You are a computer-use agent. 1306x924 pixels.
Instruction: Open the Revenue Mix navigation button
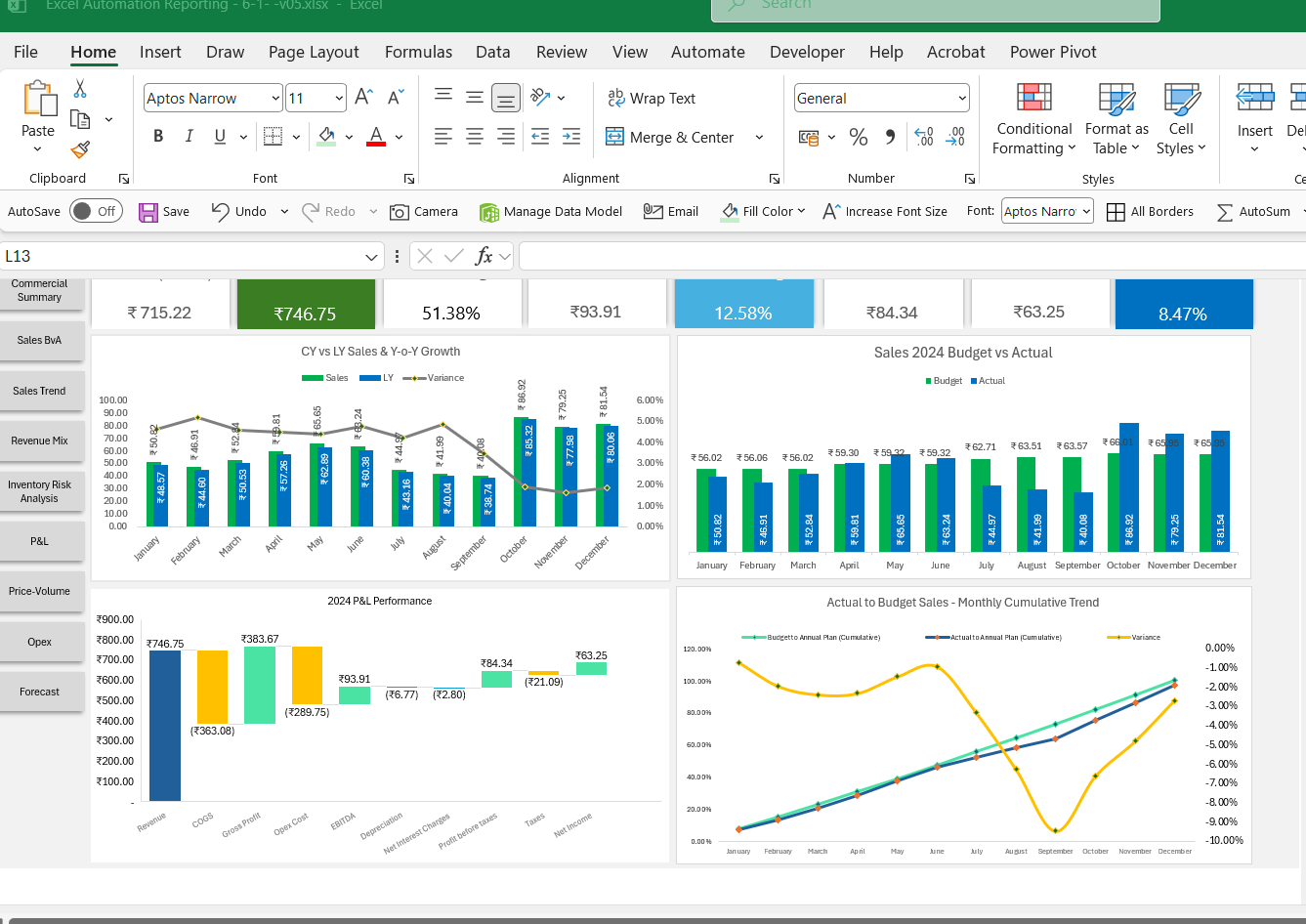pyautogui.click(x=40, y=441)
